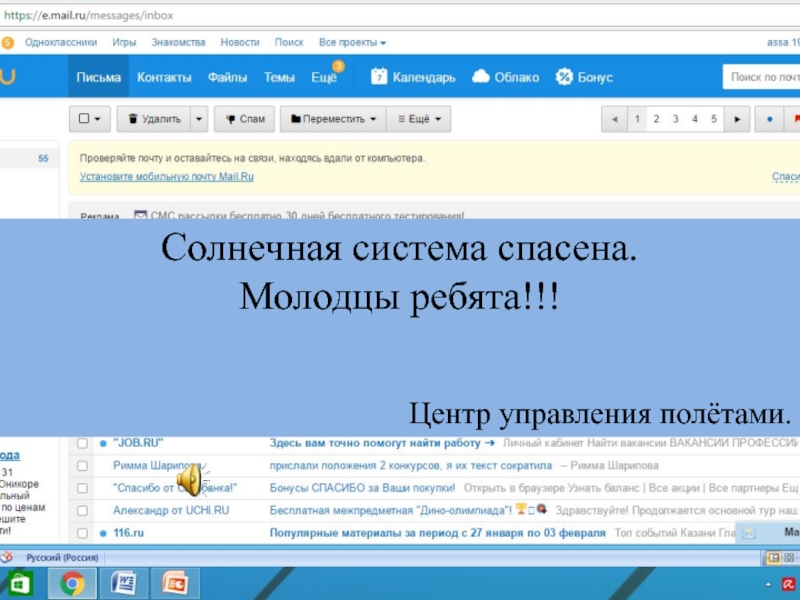Open the Переместить dropdown
This screenshot has width=800, height=600.
point(333,119)
